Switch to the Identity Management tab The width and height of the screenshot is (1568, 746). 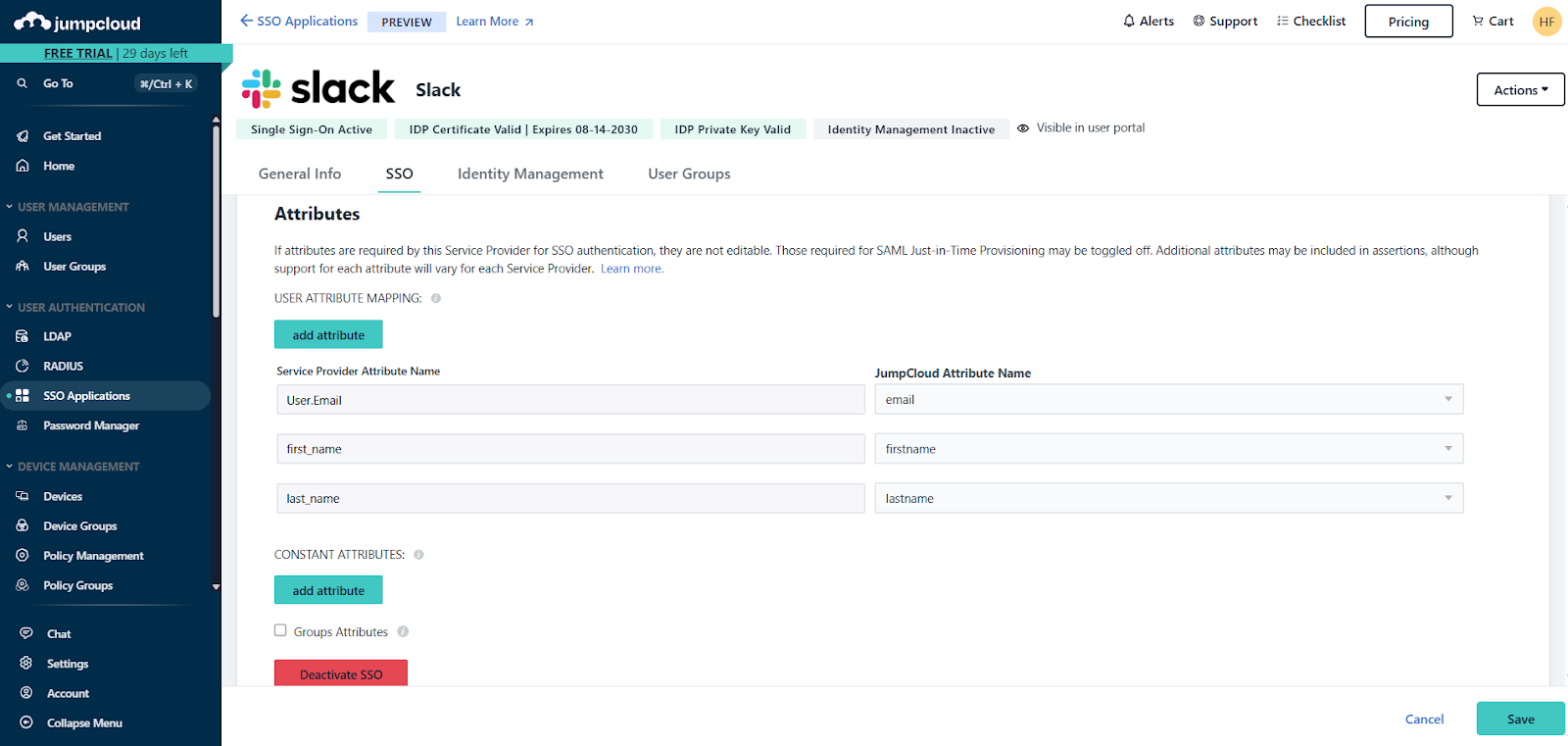(530, 174)
